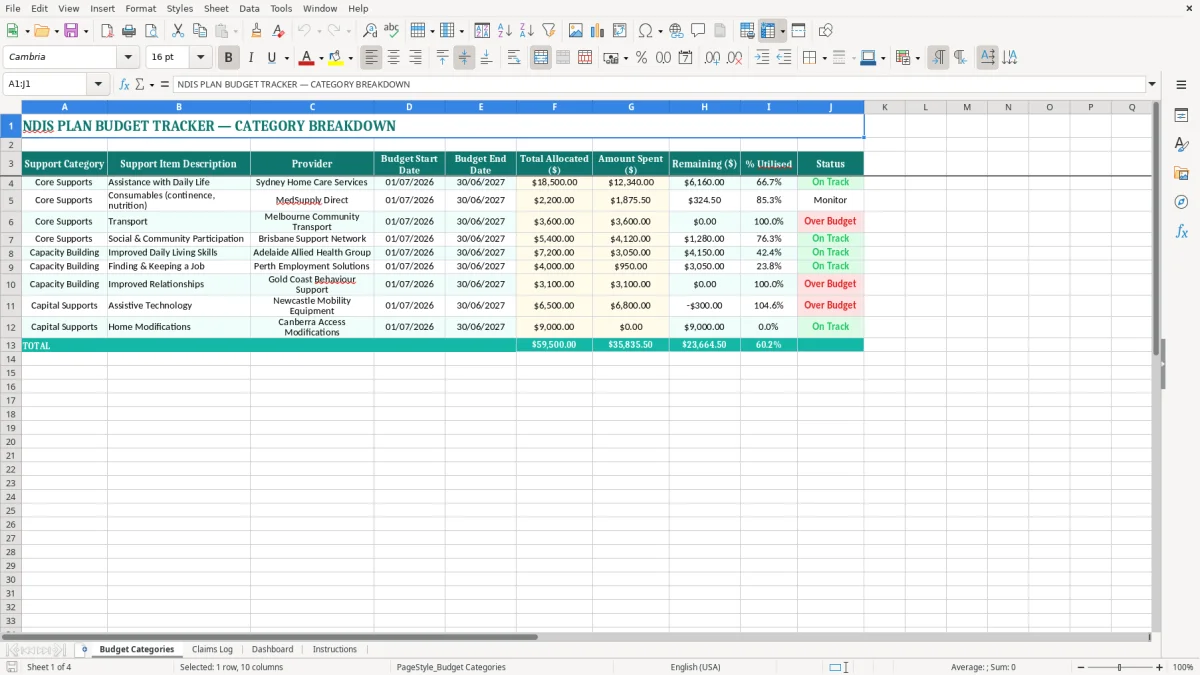Switch to the Dashboard sheet tab
Viewport: 1200px width, 675px height.
click(272, 649)
